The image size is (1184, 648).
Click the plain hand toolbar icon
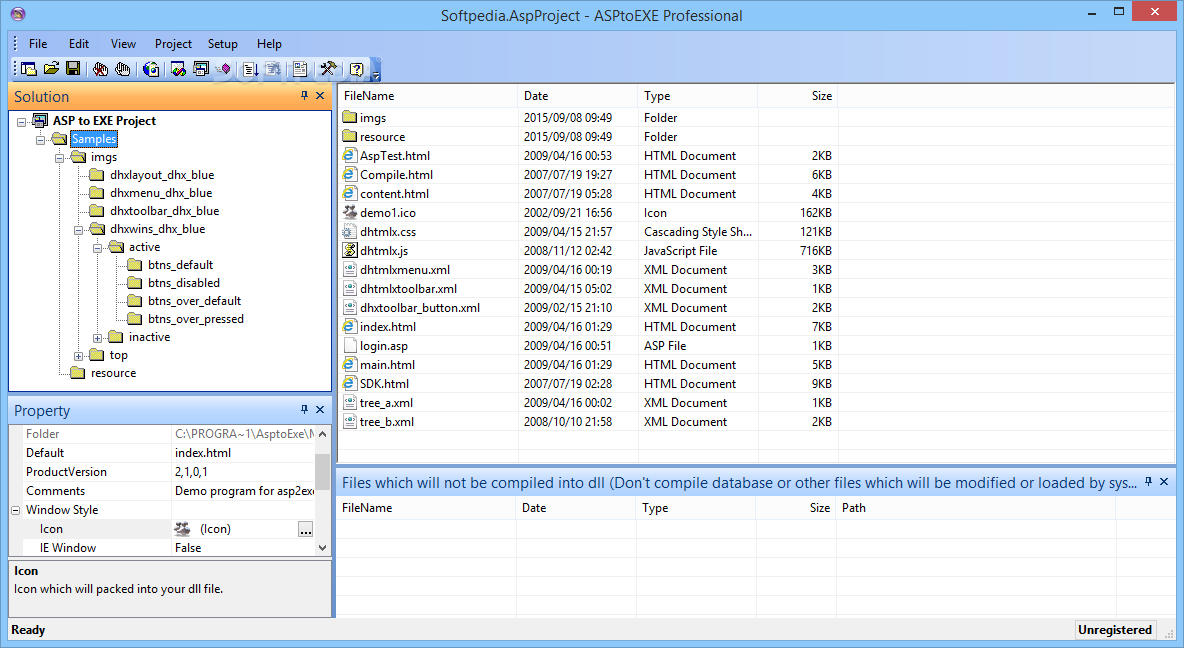pos(122,69)
